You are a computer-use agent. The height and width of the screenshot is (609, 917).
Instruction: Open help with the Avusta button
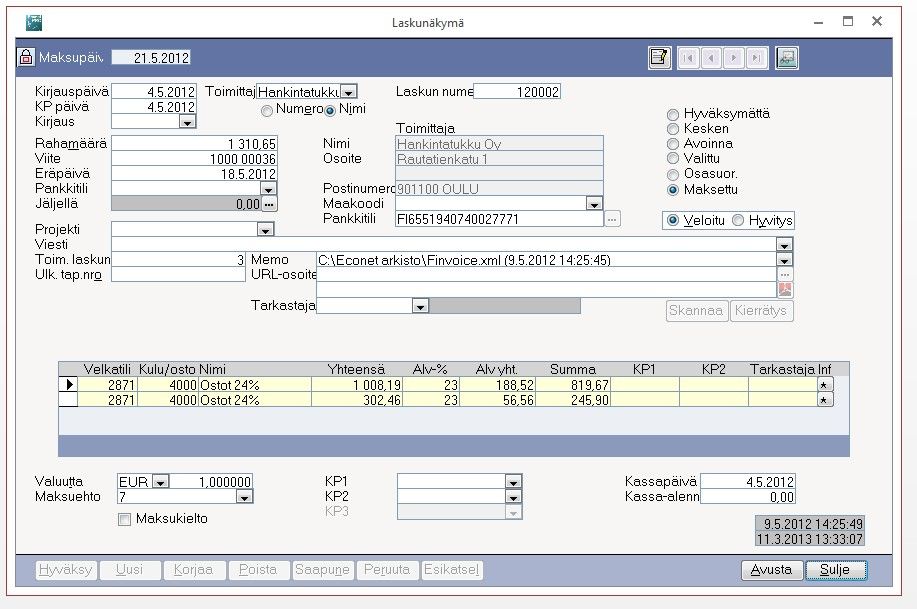click(x=771, y=570)
